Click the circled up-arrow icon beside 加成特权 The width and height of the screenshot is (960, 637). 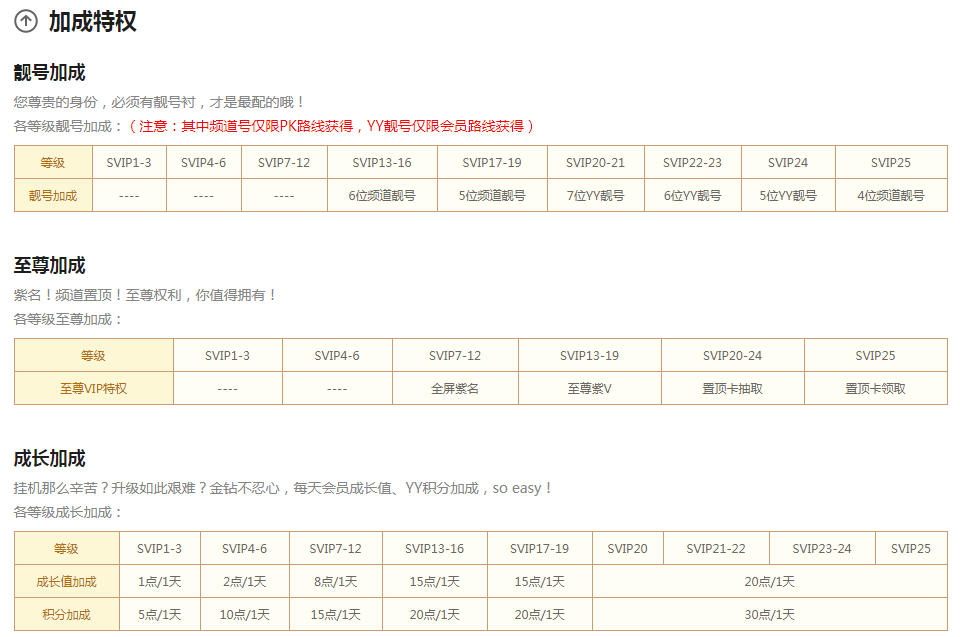[x=26, y=21]
